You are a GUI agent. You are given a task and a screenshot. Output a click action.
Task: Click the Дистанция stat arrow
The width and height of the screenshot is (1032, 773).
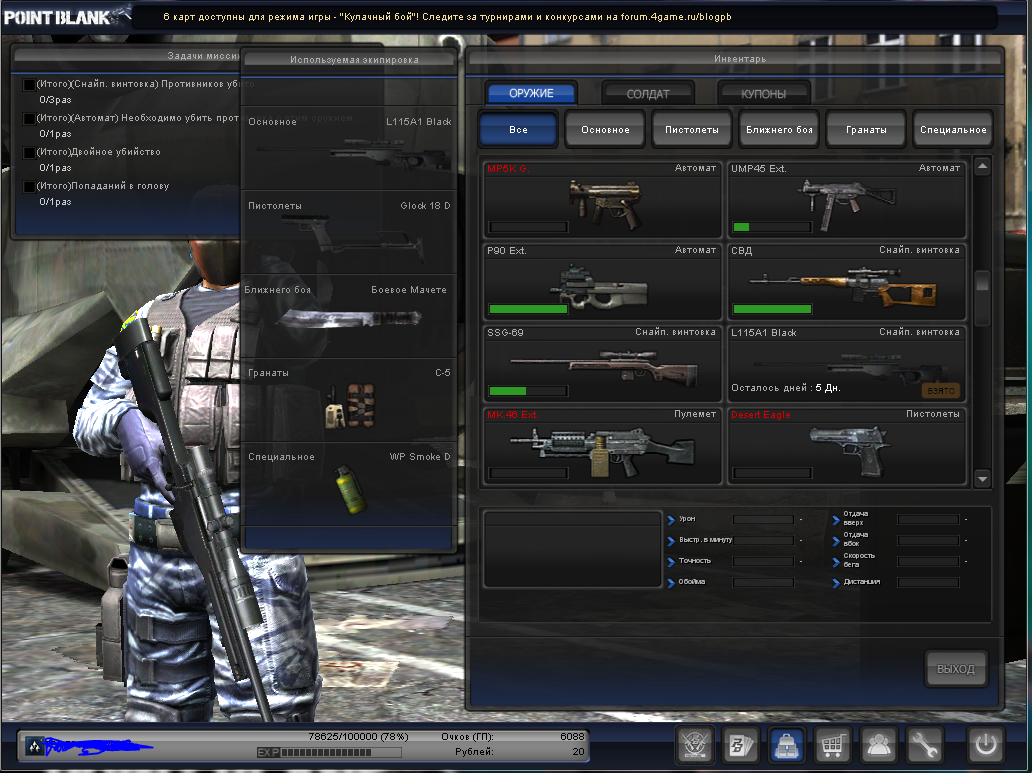click(836, 583)
